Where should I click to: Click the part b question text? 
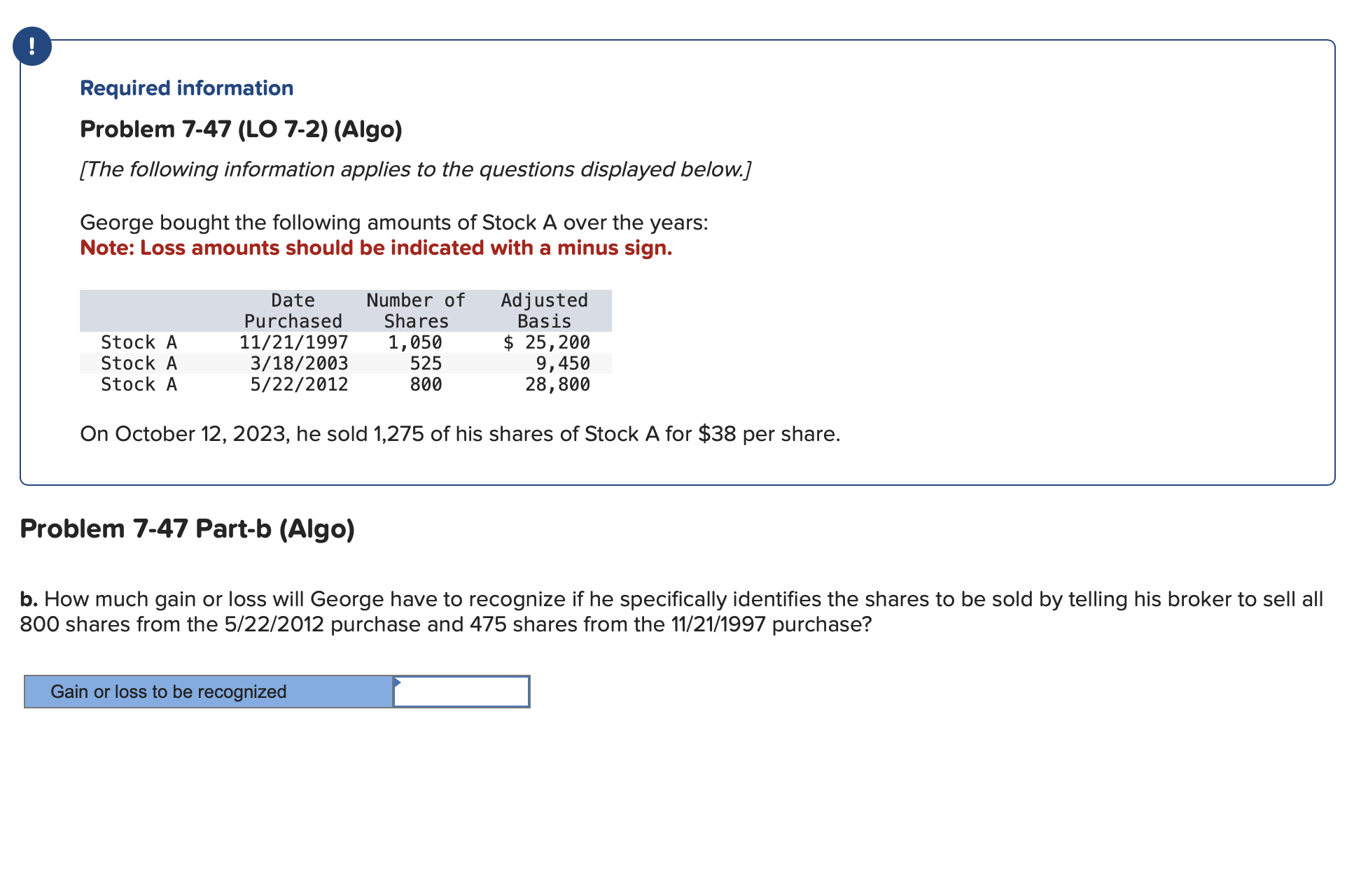click(671, 612)
